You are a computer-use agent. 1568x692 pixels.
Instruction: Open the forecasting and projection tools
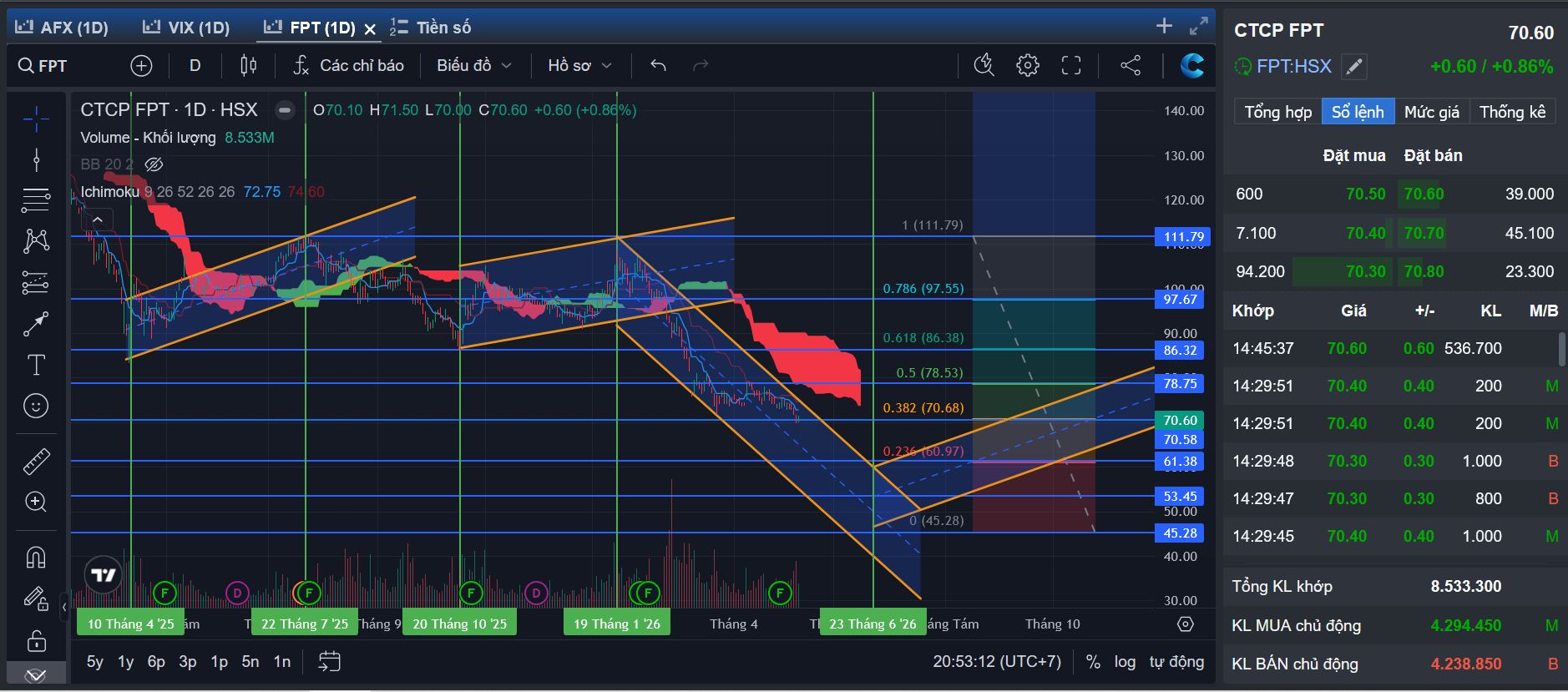(36, 283)
